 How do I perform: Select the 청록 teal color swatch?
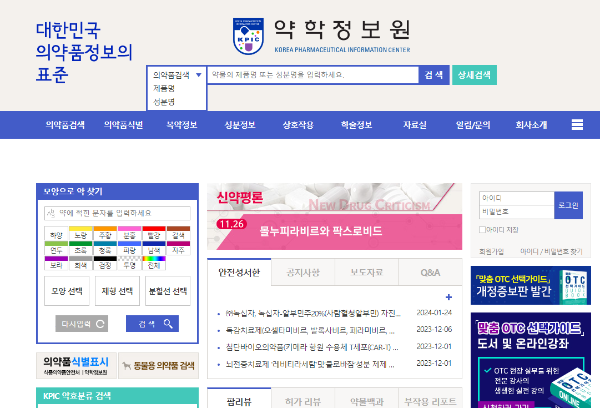[105, 248]
